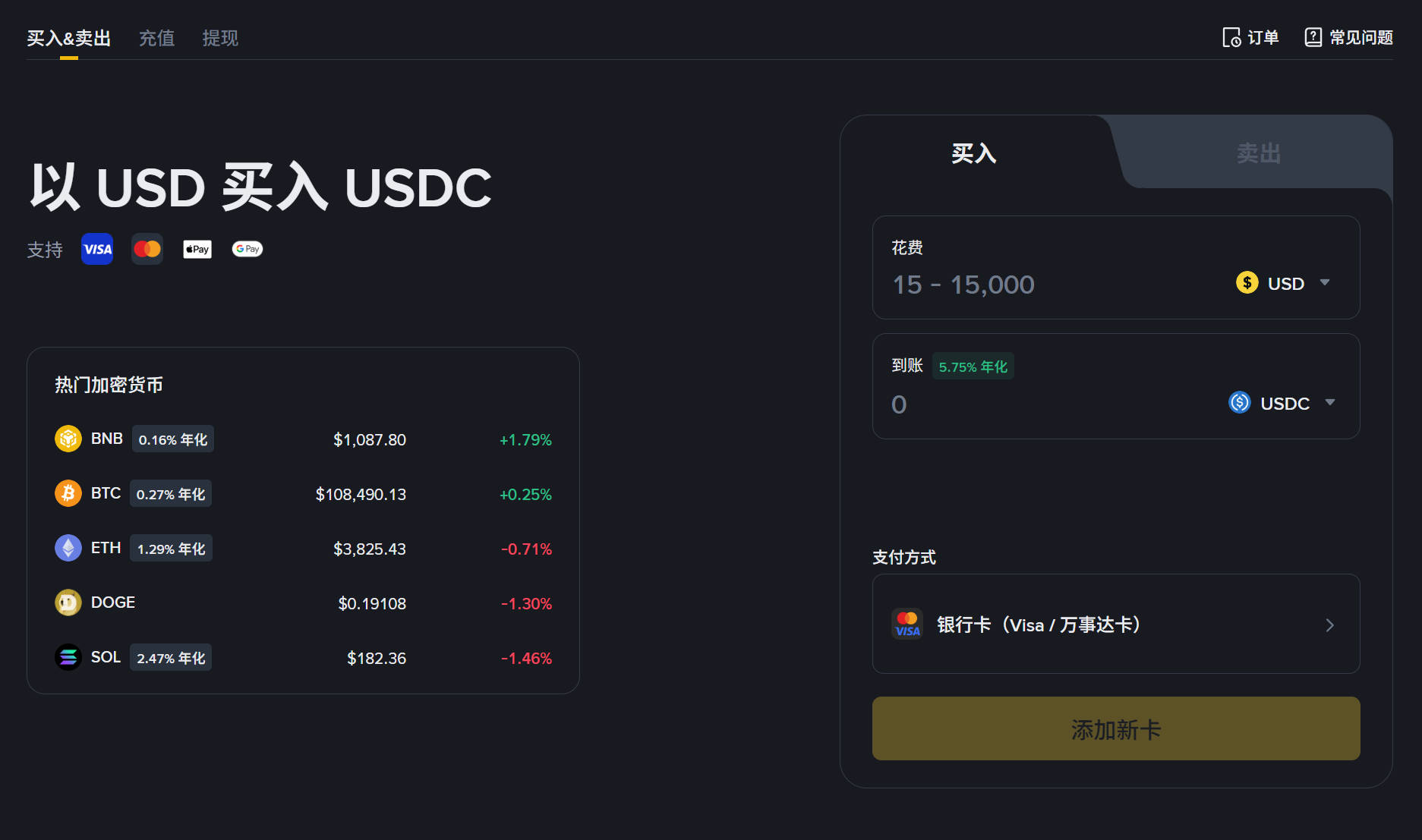Click the 常见问题 help icon
1422x840 pixels.
coord(1313,36)
